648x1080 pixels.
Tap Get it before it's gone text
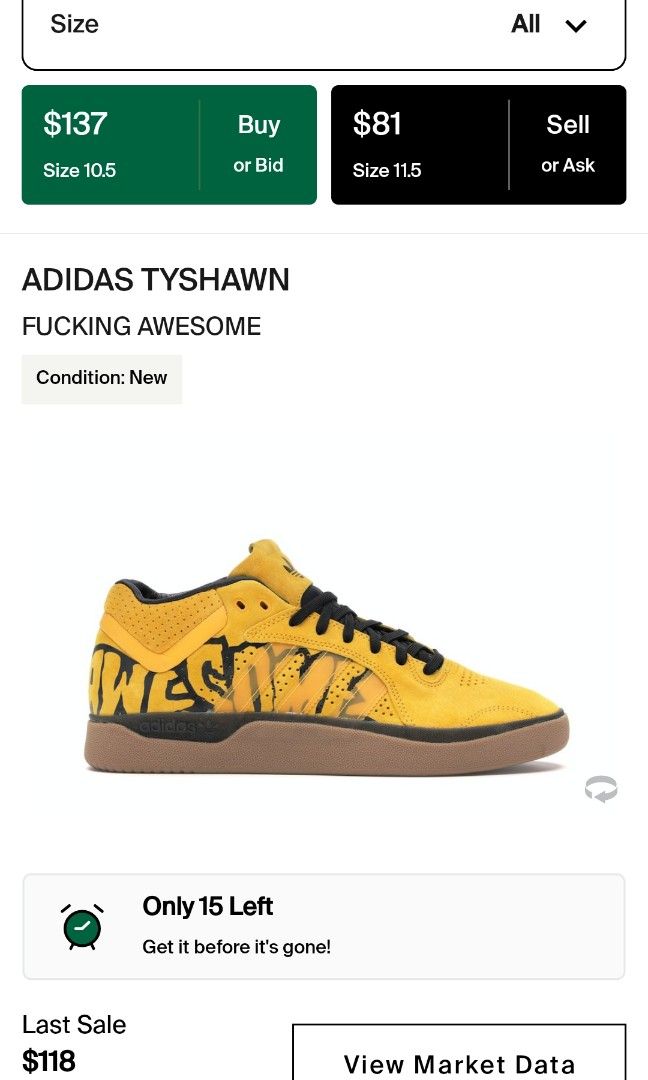[x=236, y=947]
